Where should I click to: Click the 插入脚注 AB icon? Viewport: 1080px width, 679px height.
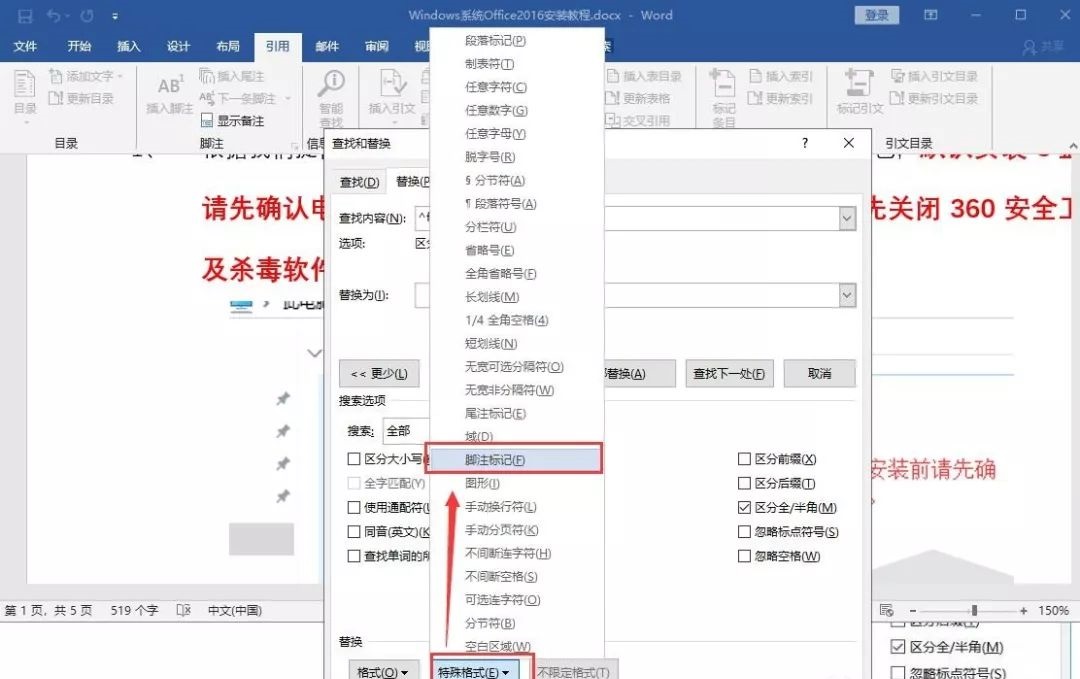(x=169, y=85)
